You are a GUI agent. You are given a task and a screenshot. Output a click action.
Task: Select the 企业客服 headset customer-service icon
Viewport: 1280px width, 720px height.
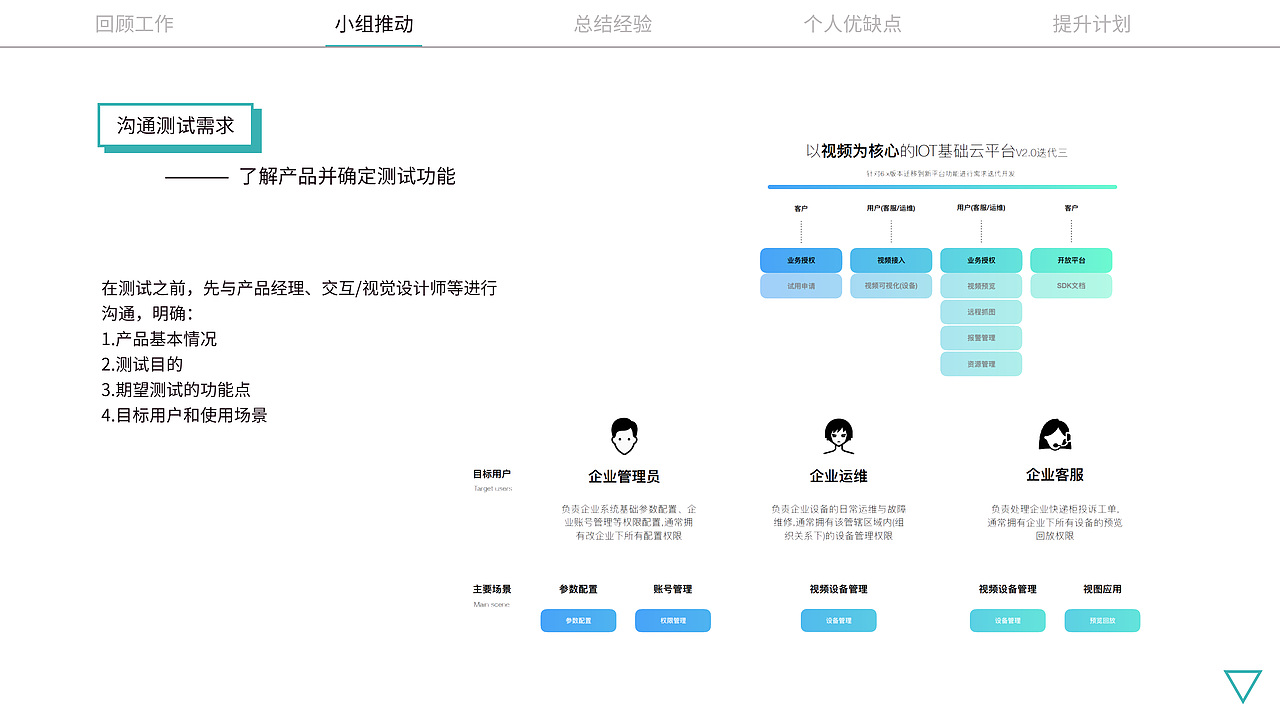click(x=1054, y=434)
